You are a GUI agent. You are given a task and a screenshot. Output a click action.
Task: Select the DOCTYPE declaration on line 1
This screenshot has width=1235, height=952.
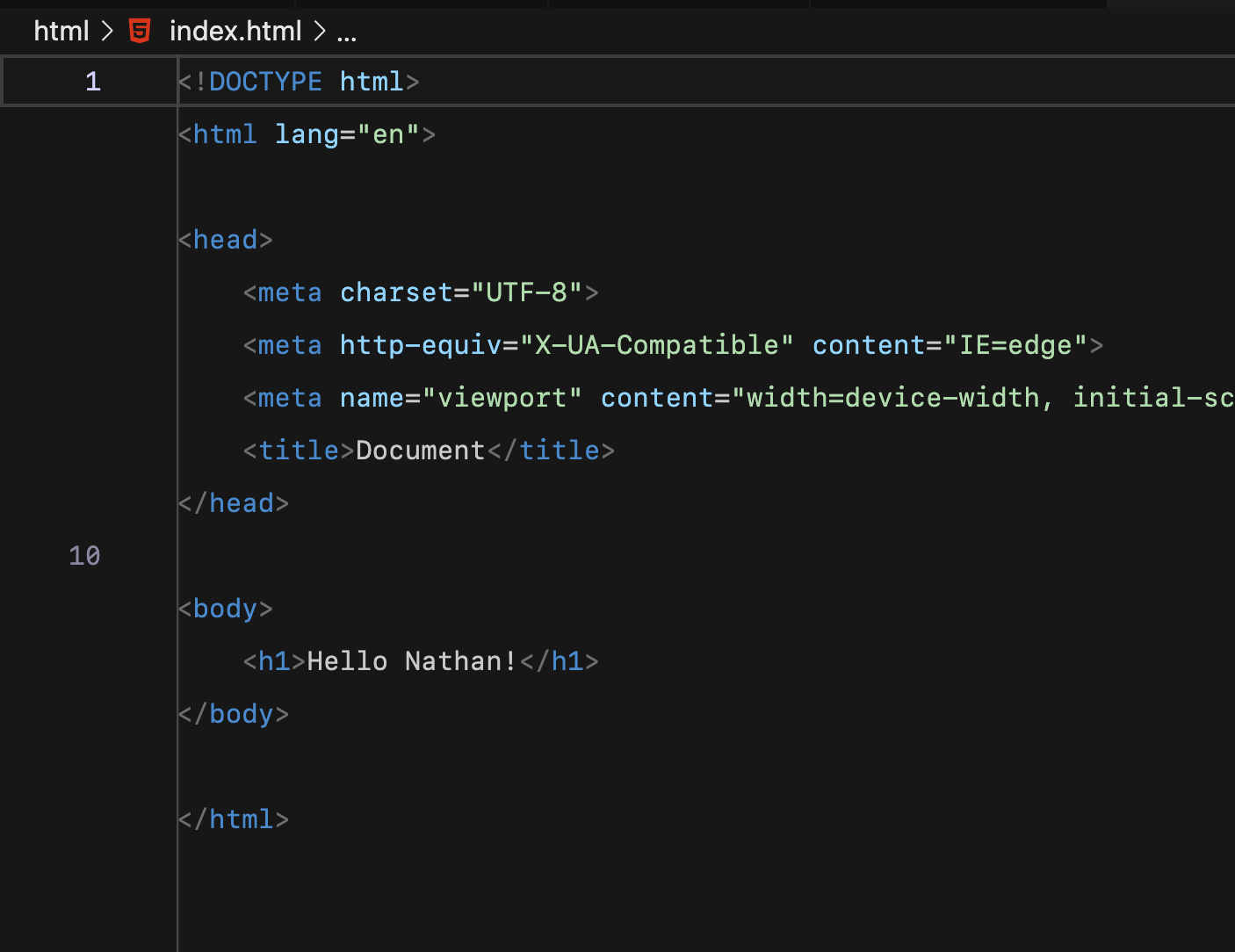point(299,81)
